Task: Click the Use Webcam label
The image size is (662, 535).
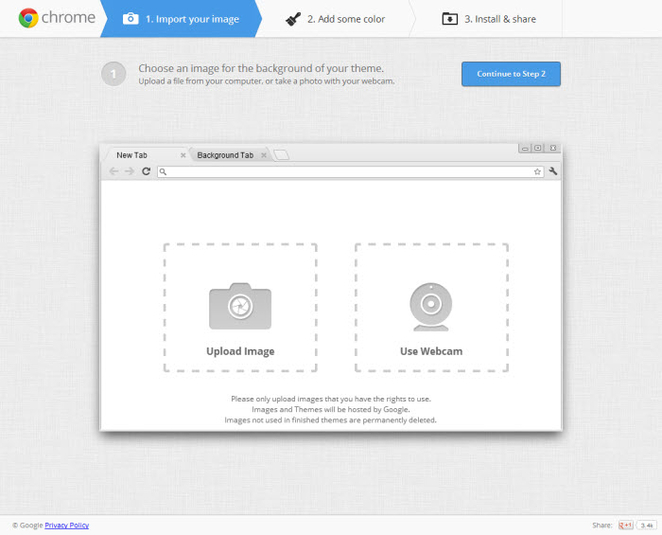Action: [x=431, y=351]
